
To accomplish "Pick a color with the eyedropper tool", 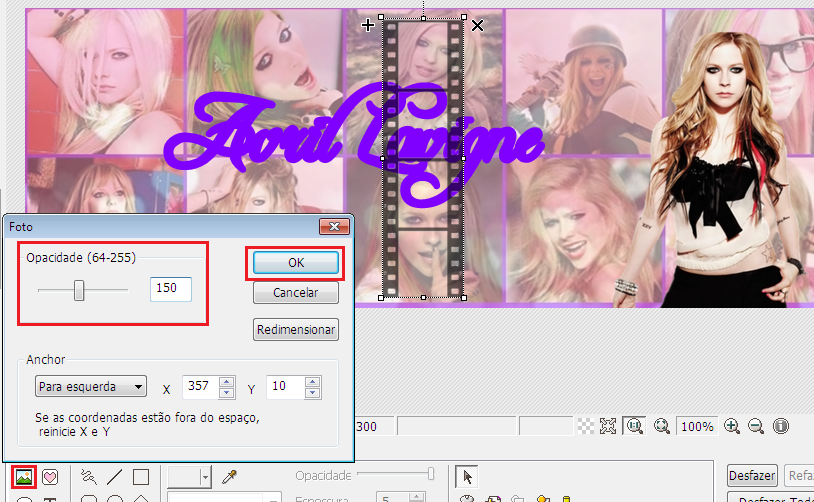I will tap(229, 477).
